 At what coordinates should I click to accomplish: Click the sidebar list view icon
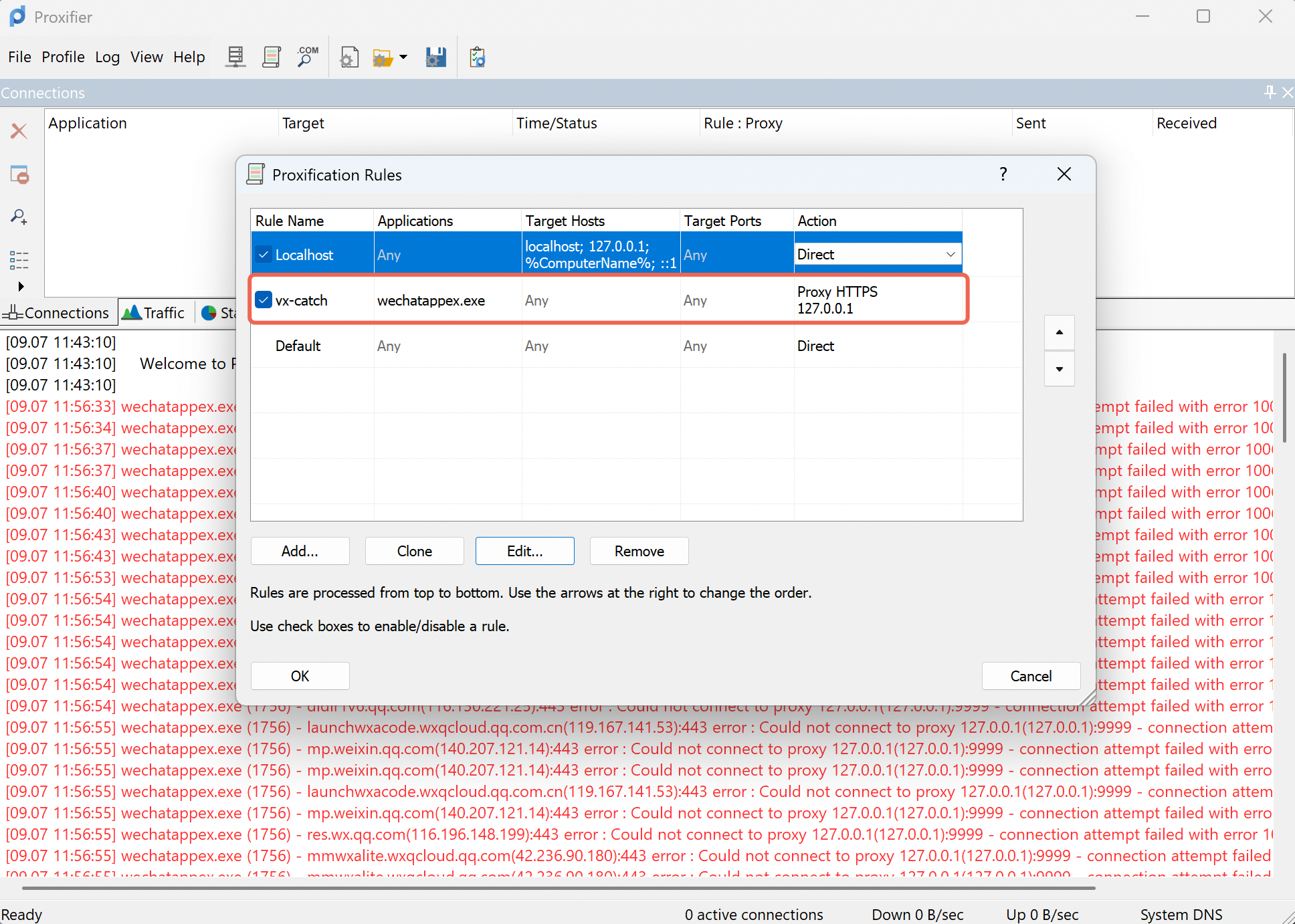(x=19, y=260)
